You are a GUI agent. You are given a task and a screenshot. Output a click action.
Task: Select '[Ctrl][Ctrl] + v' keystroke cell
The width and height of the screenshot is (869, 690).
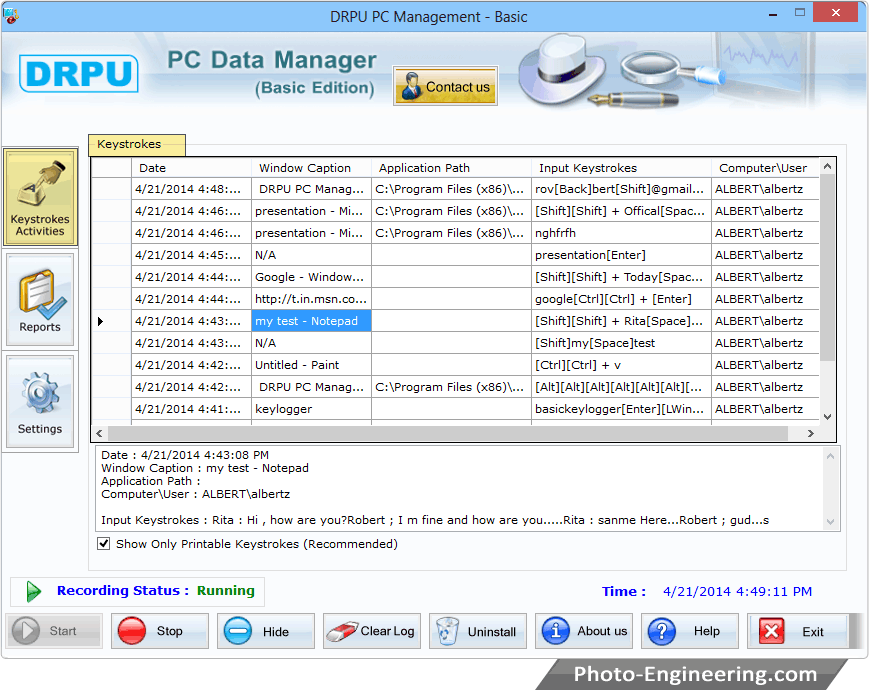click(x=621, y=365)
